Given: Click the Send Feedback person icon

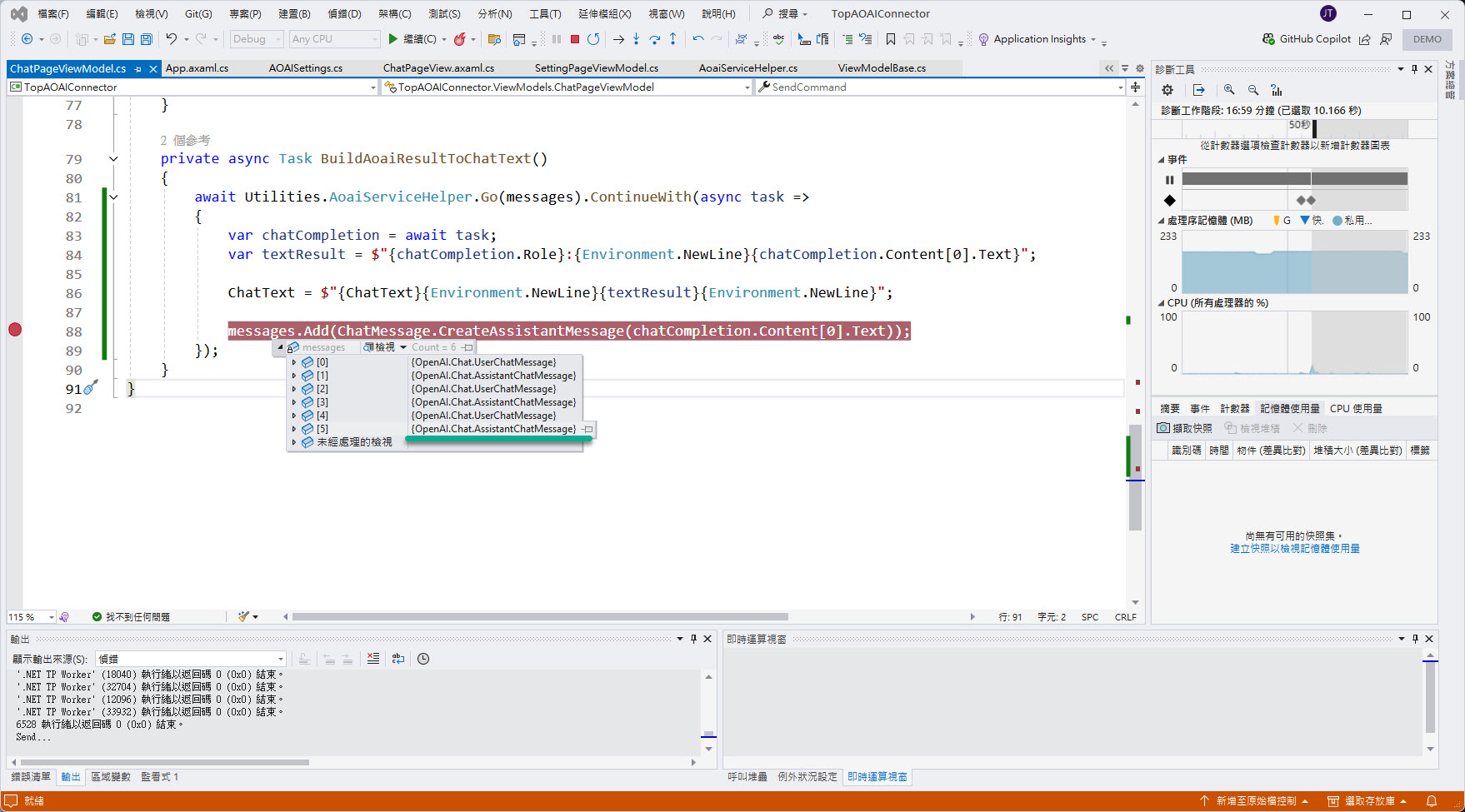Looking at the screenshot, I should coord(1386,39).
